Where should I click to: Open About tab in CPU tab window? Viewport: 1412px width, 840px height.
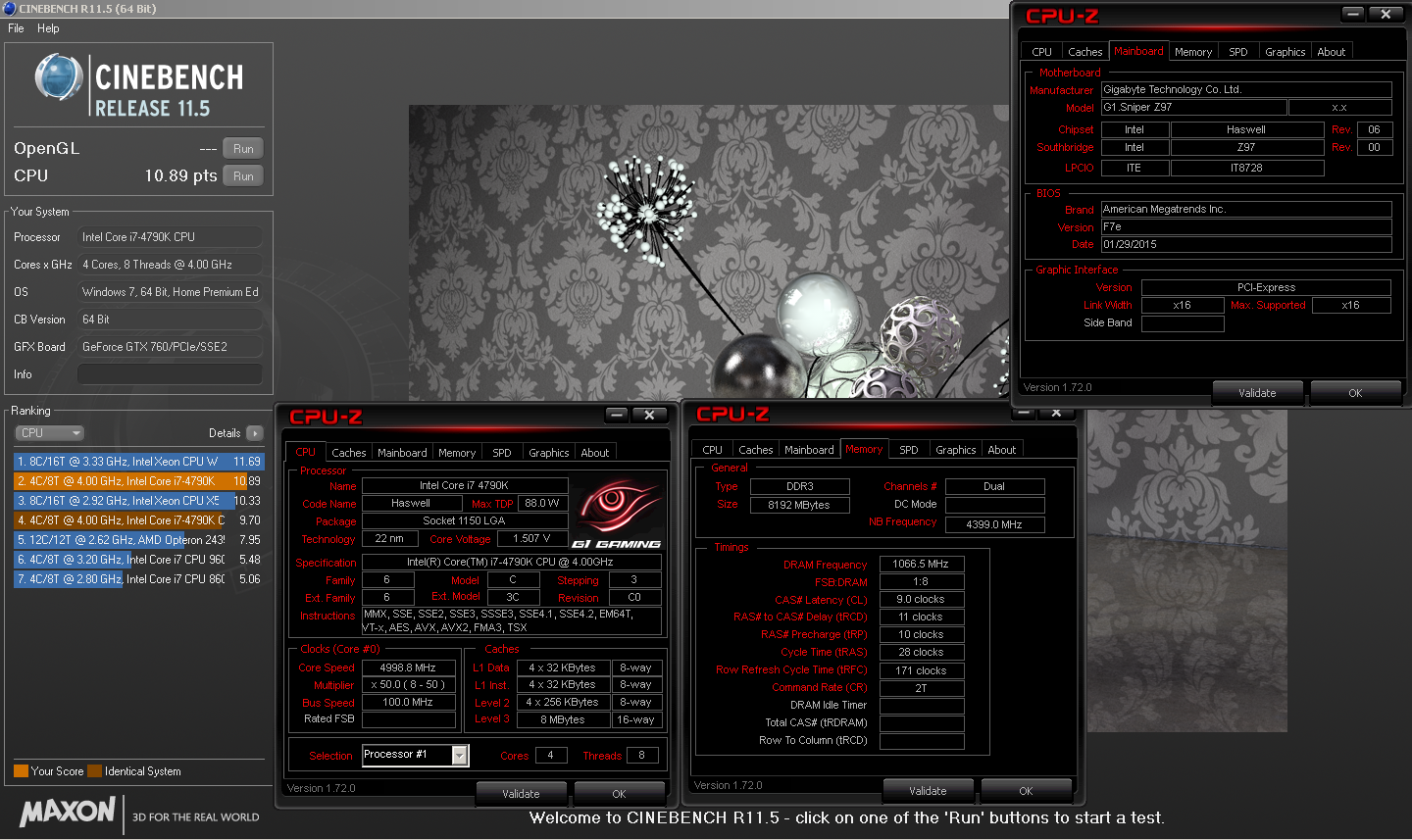(x=595, y=453)
